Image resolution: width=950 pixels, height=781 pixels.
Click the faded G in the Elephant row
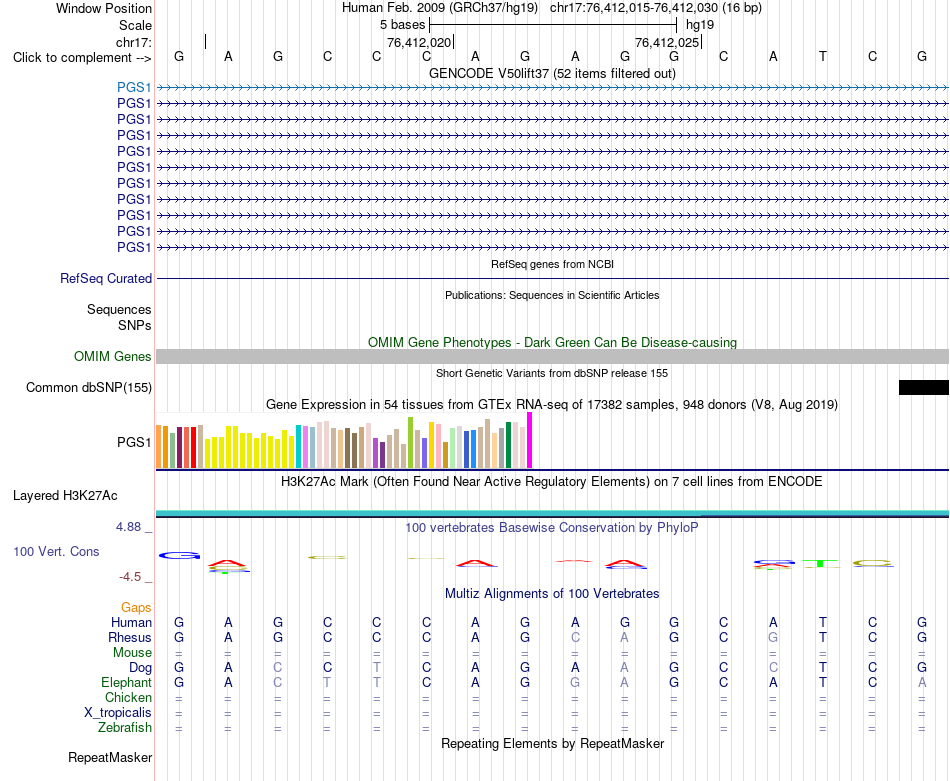pyautogui.click(x=575, y=682)
